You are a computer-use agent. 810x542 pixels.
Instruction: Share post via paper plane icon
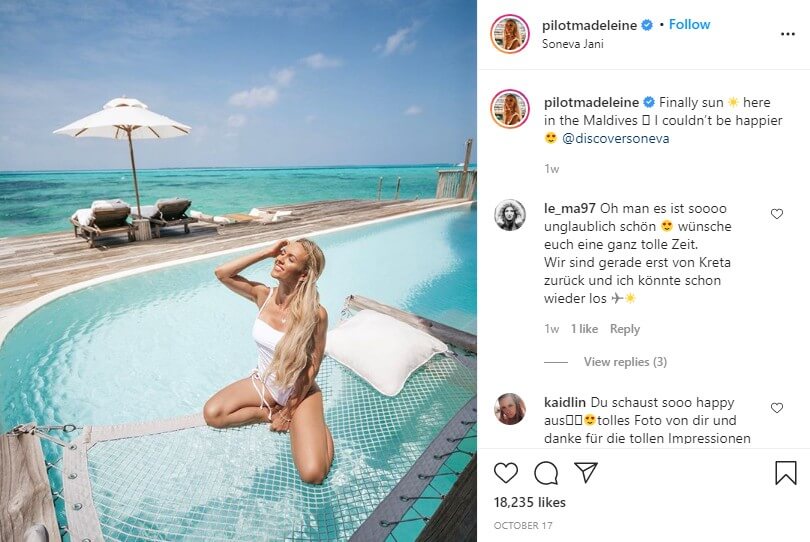tap(586, 472)
